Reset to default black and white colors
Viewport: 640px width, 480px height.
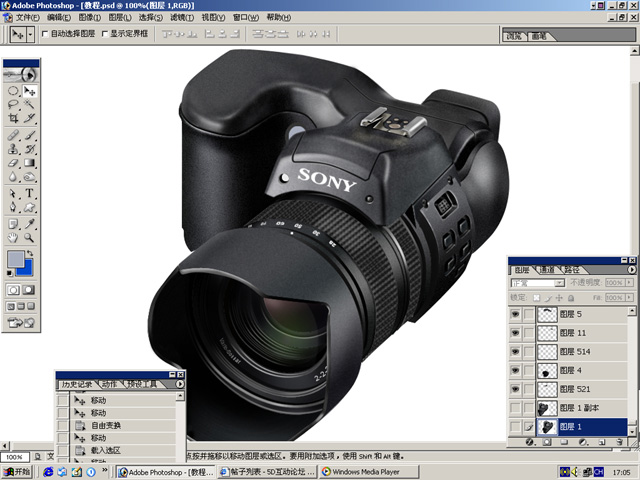10,273
